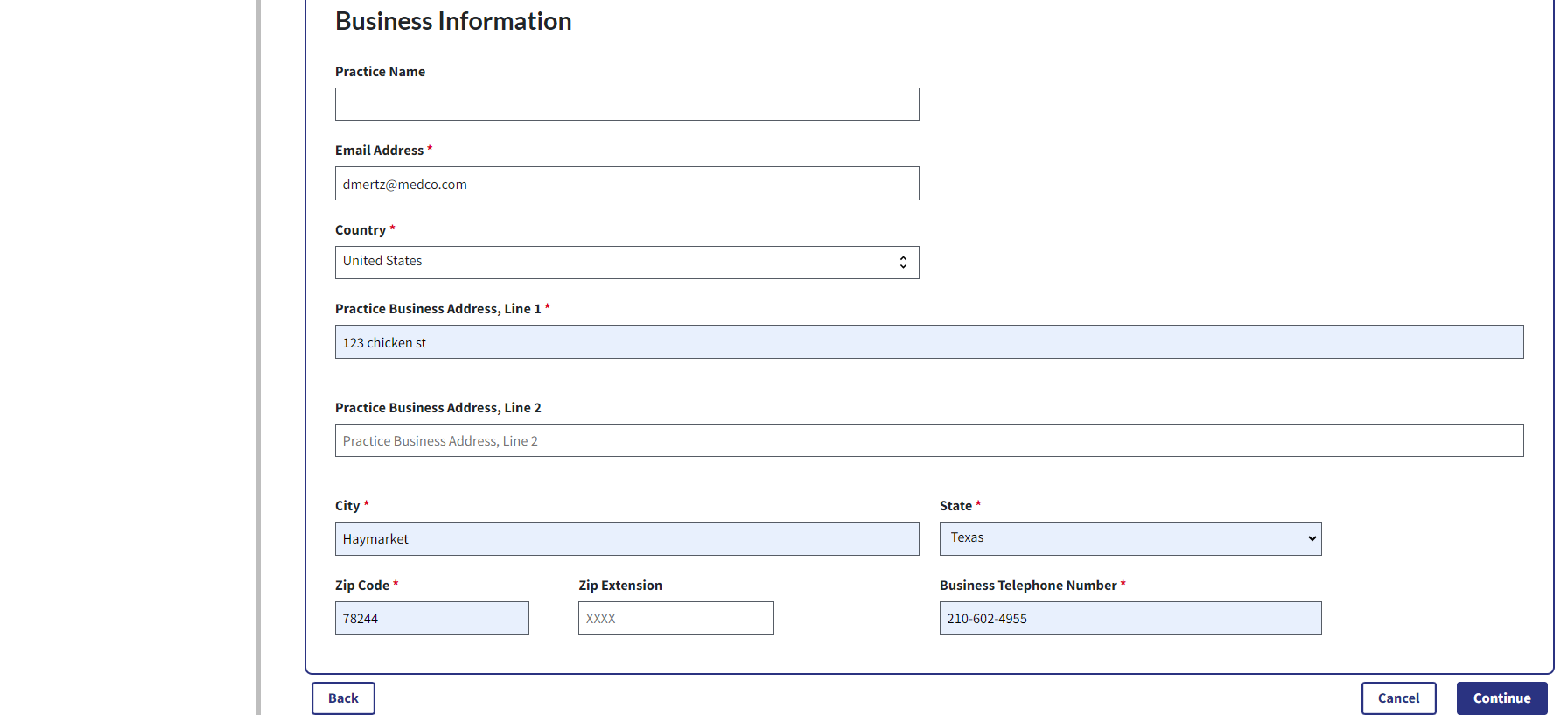Click the Business Telephone Number label
This screenshot has height=723, width=1568.
click(1027, 586)
